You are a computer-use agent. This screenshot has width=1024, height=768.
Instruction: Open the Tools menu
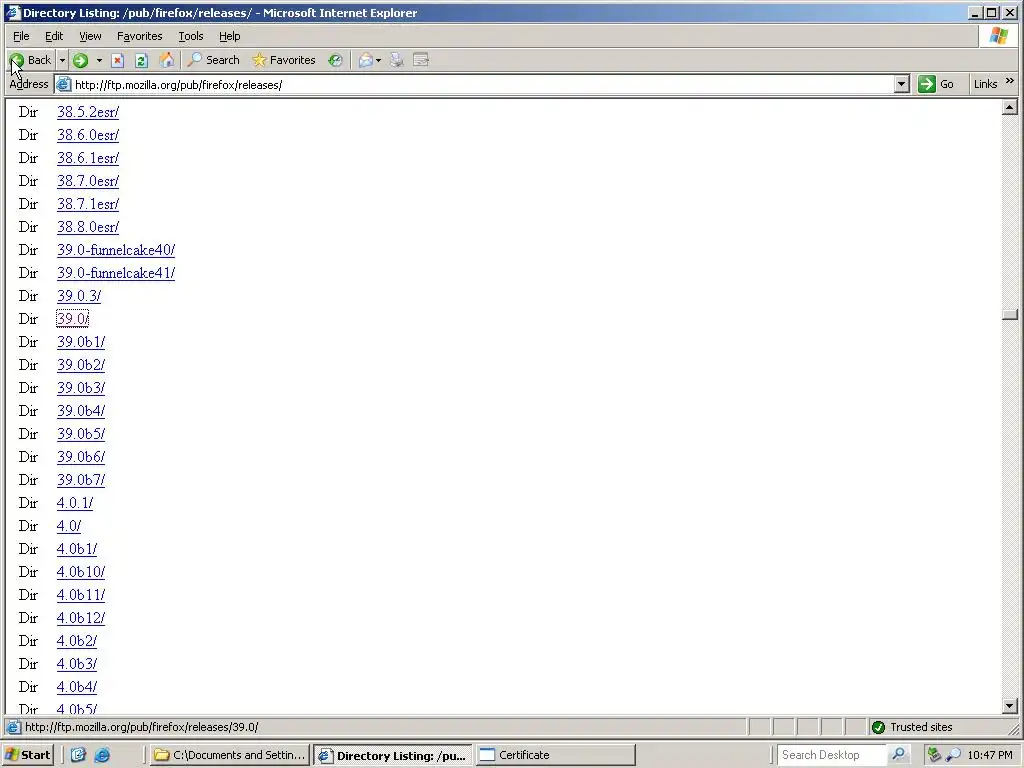(x=191, y=36)
